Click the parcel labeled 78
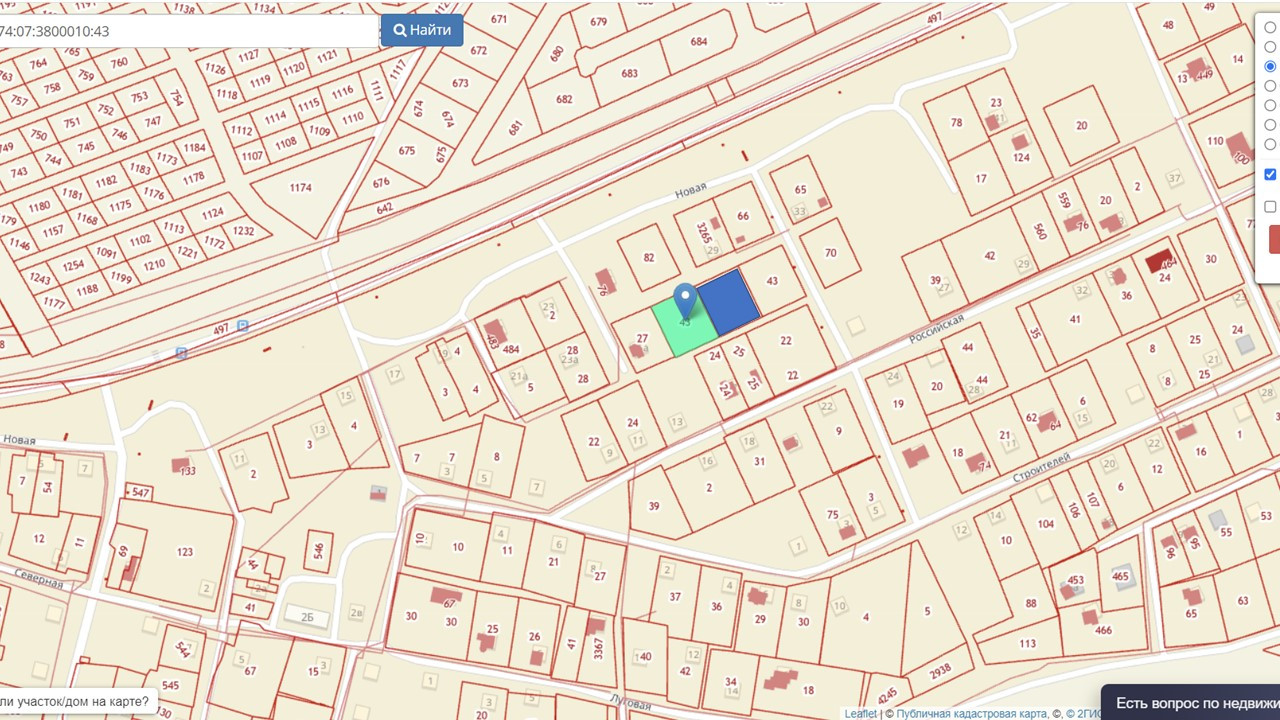The height and width of the screenshot is (720, 1280). click(956, 123)
